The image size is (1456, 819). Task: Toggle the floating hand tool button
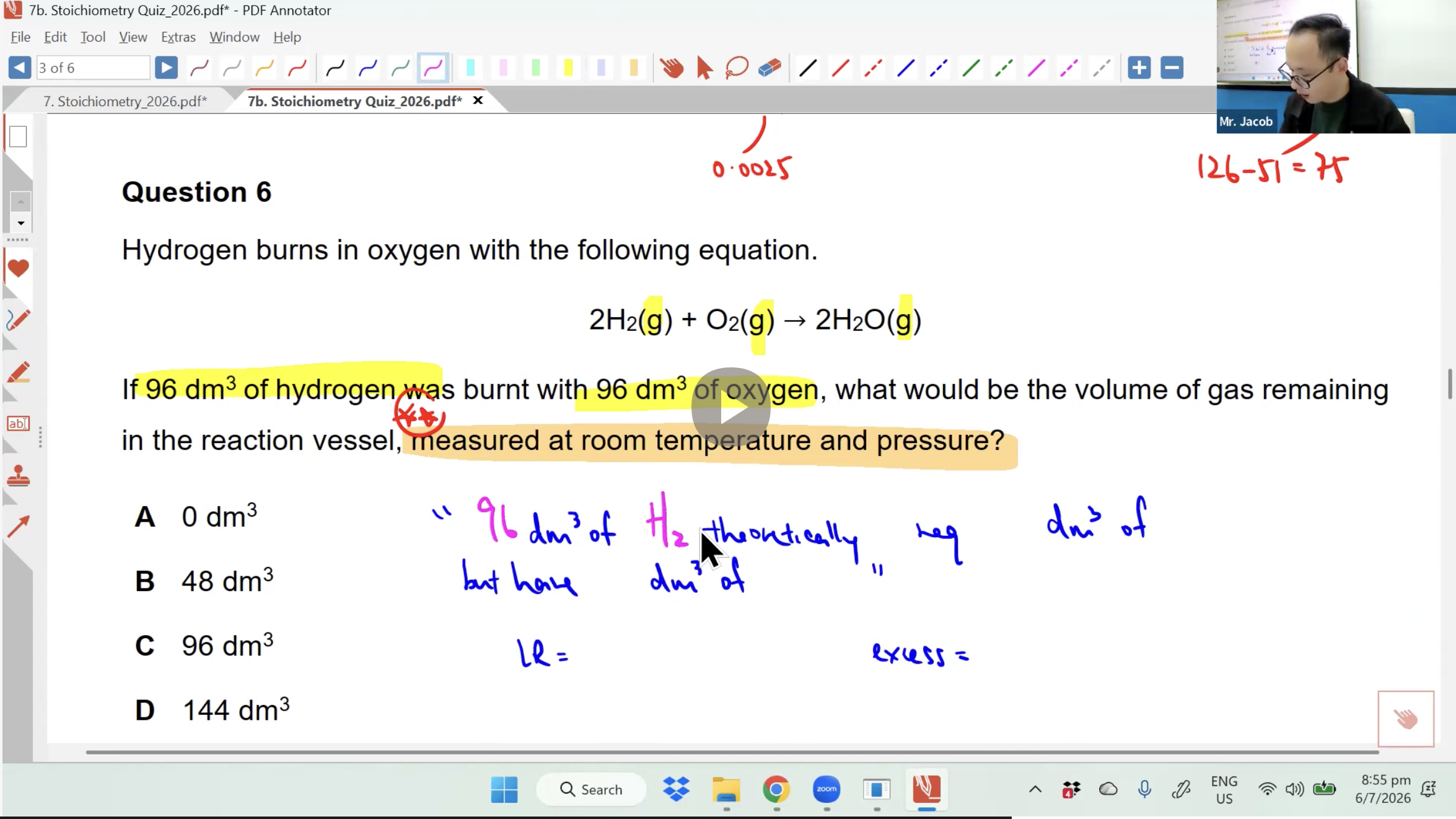click(x=1406, y=719)
